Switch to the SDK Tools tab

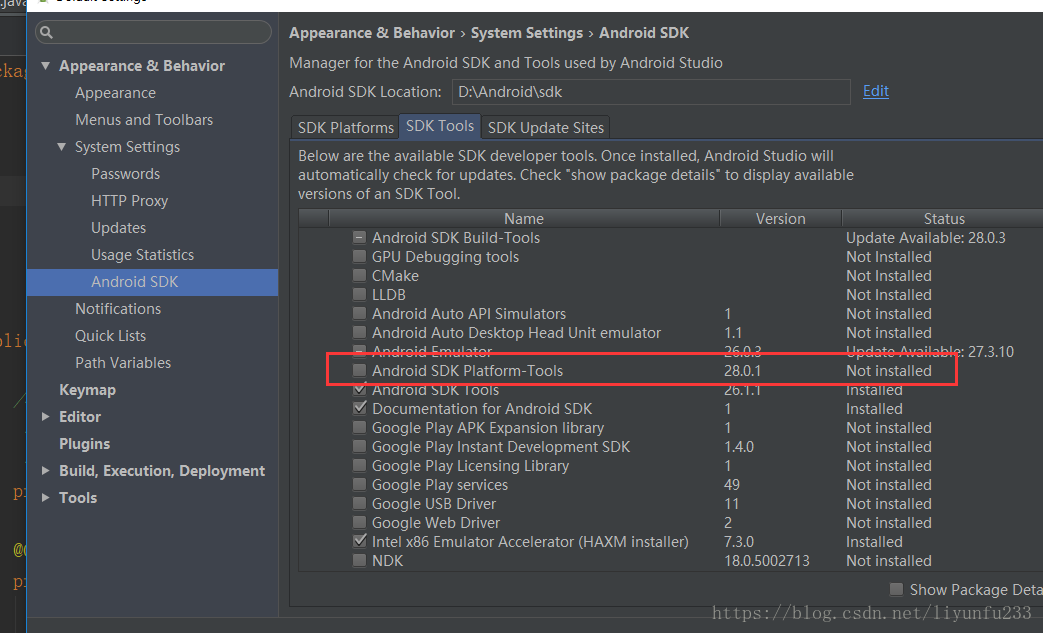click(x=440, y=126)
